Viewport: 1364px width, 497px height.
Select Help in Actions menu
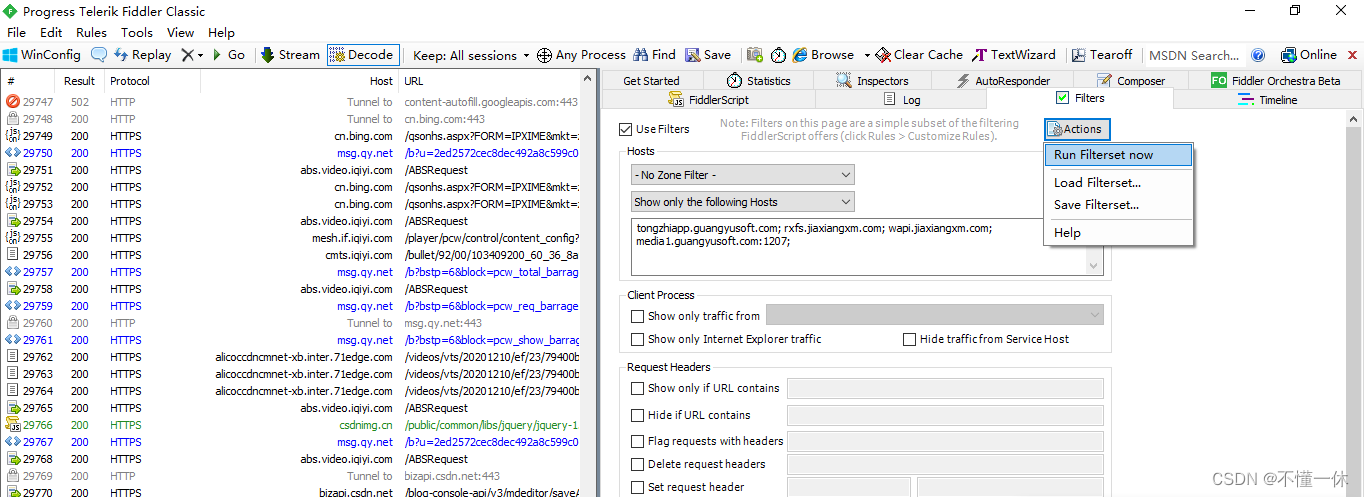point(1118,233)
